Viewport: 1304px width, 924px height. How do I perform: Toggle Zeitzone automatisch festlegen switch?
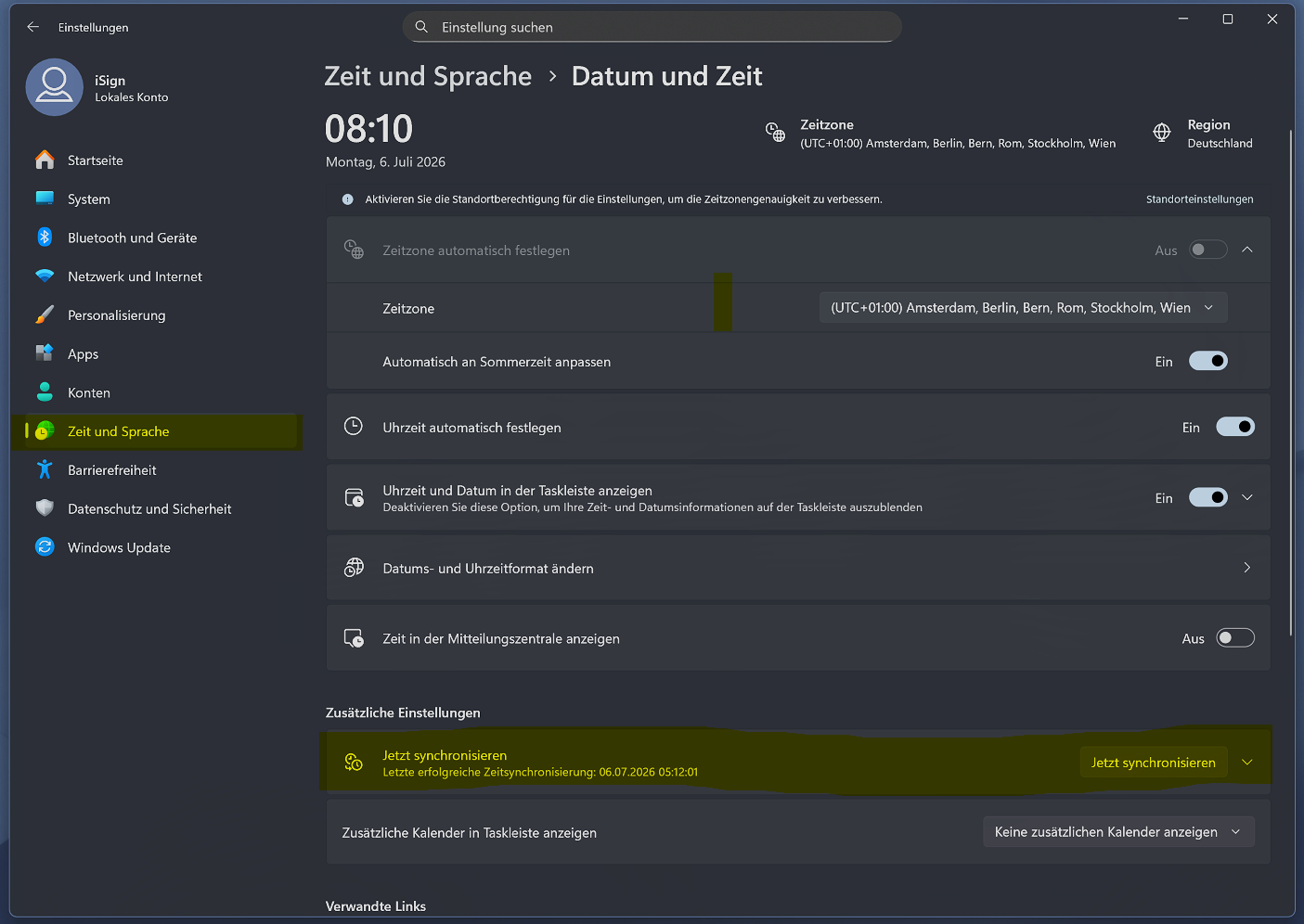[x=1208, y=250]
